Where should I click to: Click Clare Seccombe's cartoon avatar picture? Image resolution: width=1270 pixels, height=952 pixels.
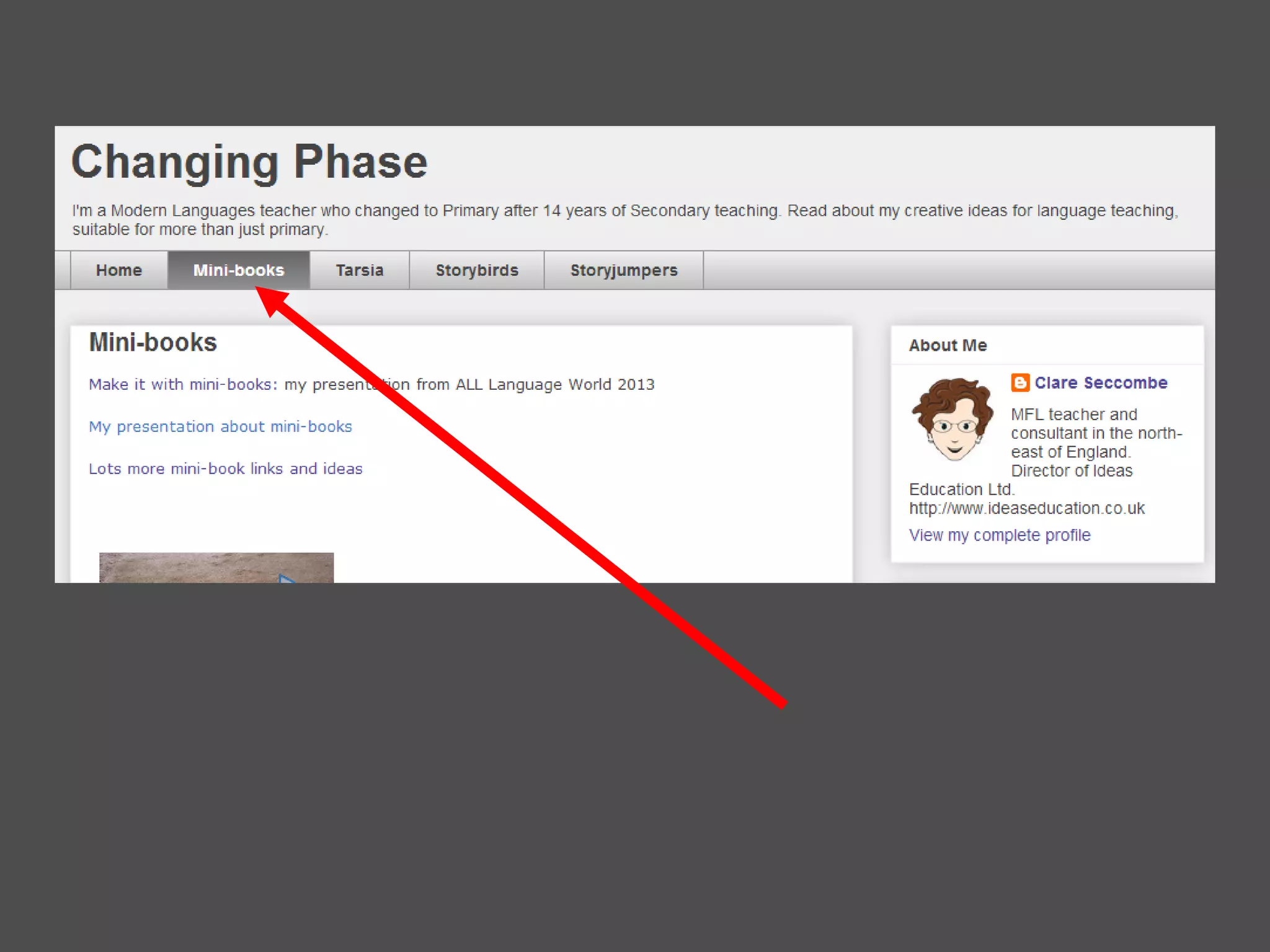coord(953,420)
